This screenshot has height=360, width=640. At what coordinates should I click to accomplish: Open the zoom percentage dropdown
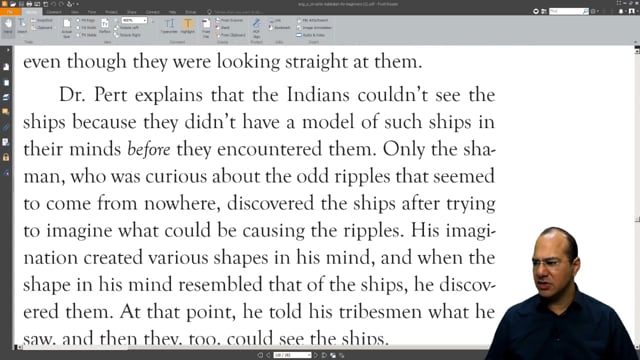click(x=144, y=20)
